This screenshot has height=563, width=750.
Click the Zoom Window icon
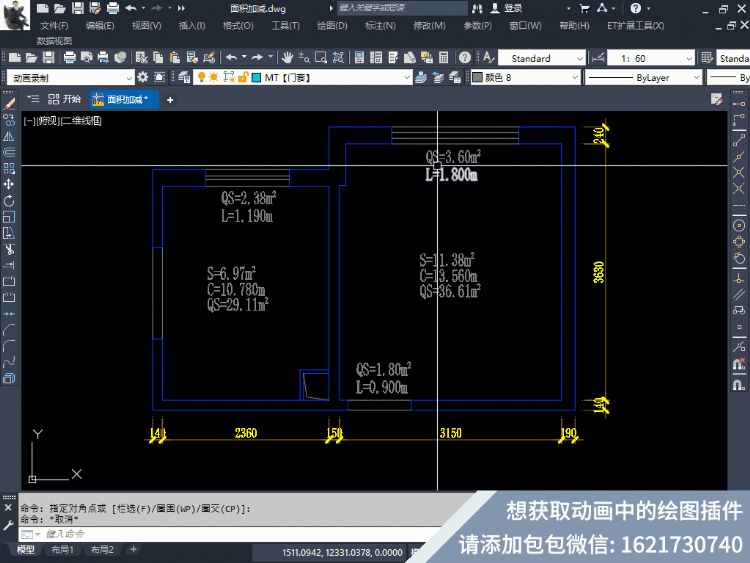coord(320,58)
